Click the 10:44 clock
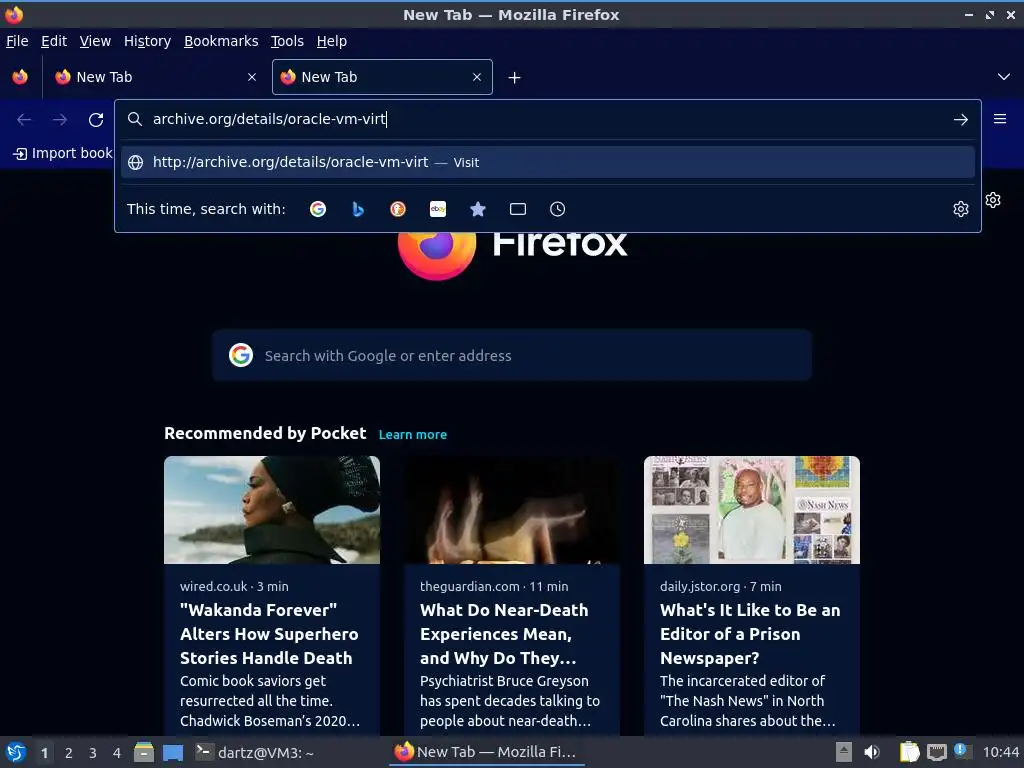This screenshot has height=768, width=1024. click(1000, 752)
